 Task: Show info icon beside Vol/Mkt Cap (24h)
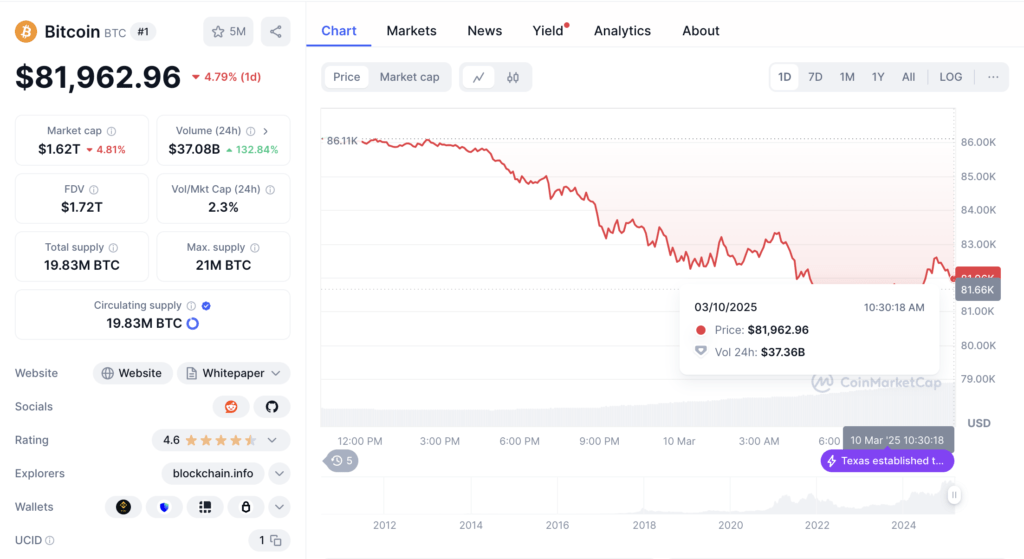coord(270,189)
